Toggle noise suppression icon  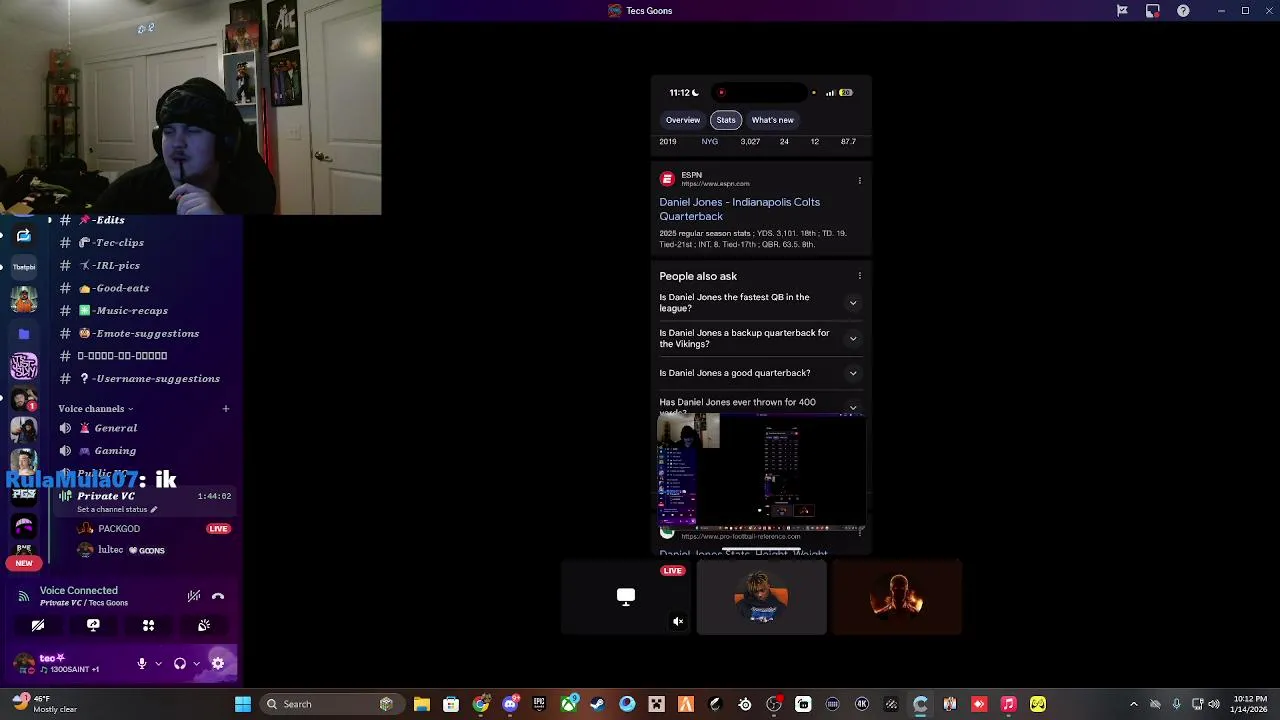point(193,596)
